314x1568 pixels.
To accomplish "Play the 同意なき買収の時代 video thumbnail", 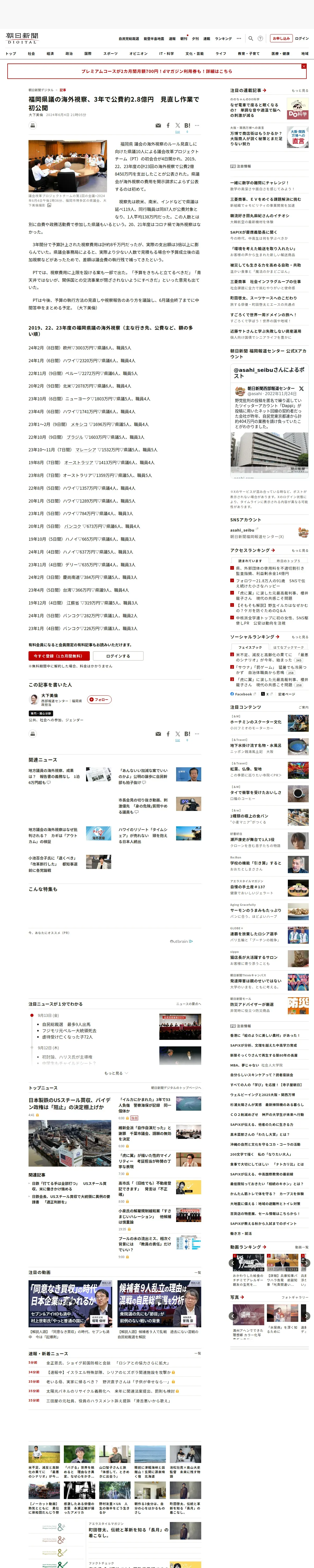I will [70, 1303].
